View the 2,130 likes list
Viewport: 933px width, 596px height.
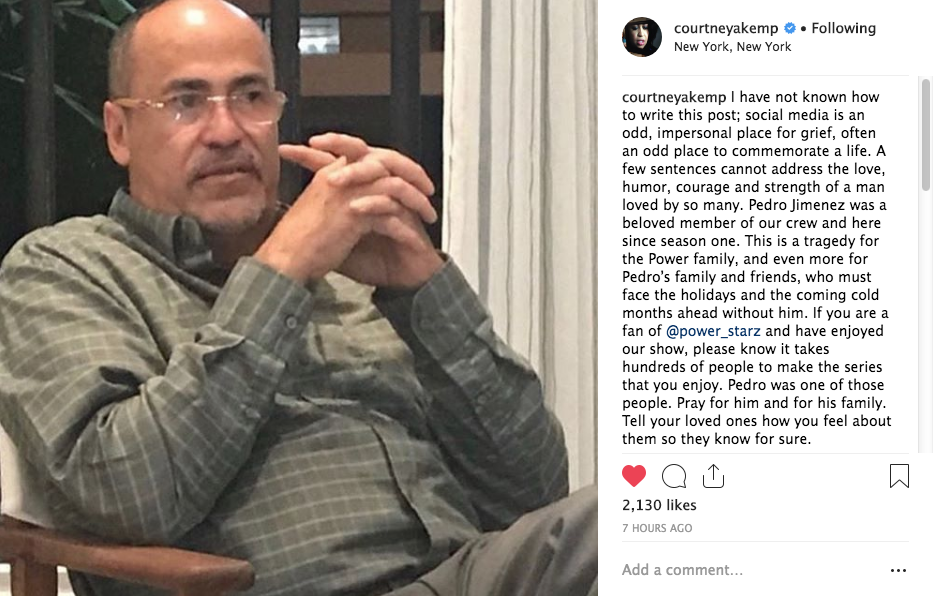[x=659, y=505]
